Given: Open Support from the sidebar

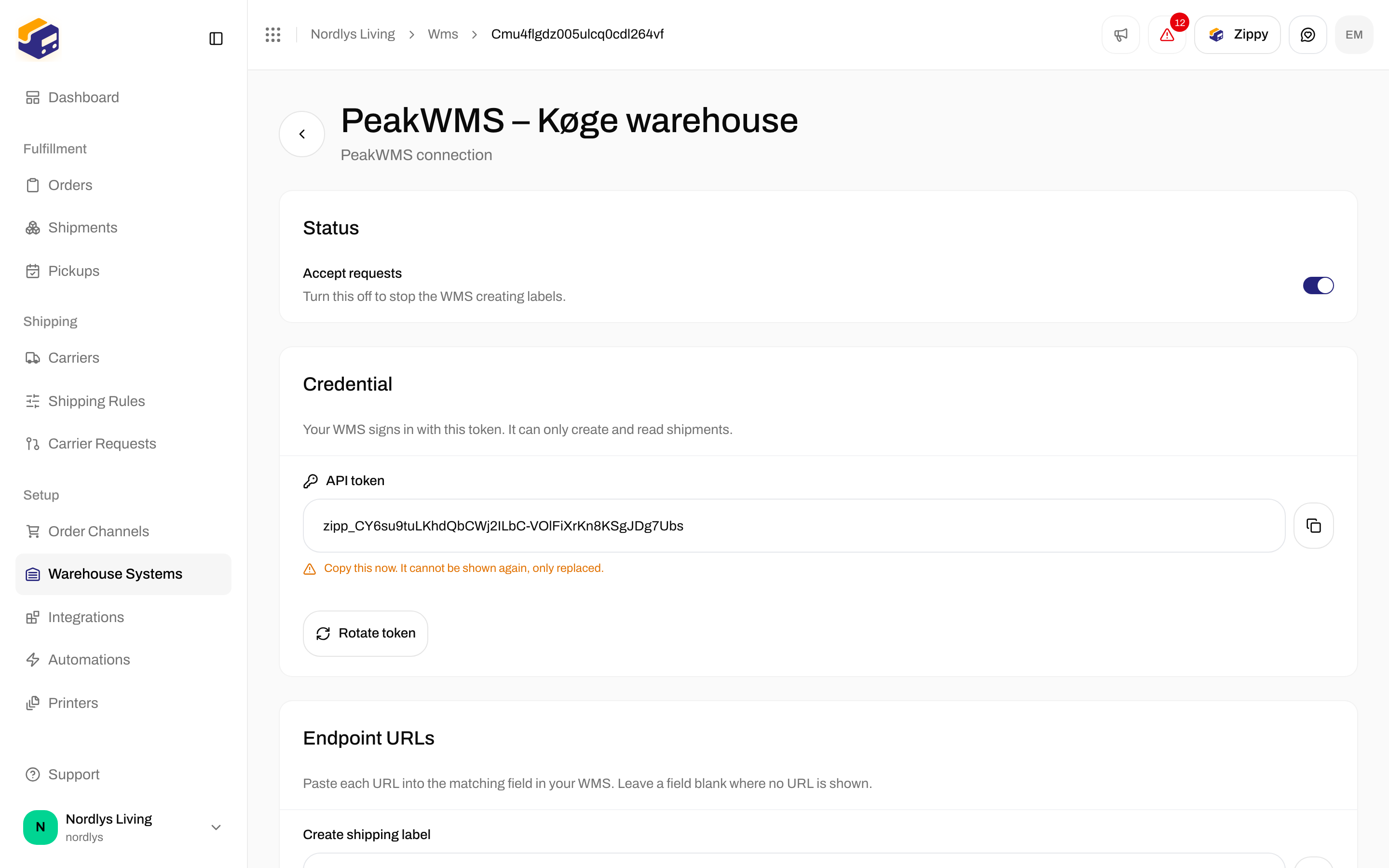Looking at the screenshot, I should [123, 774].
